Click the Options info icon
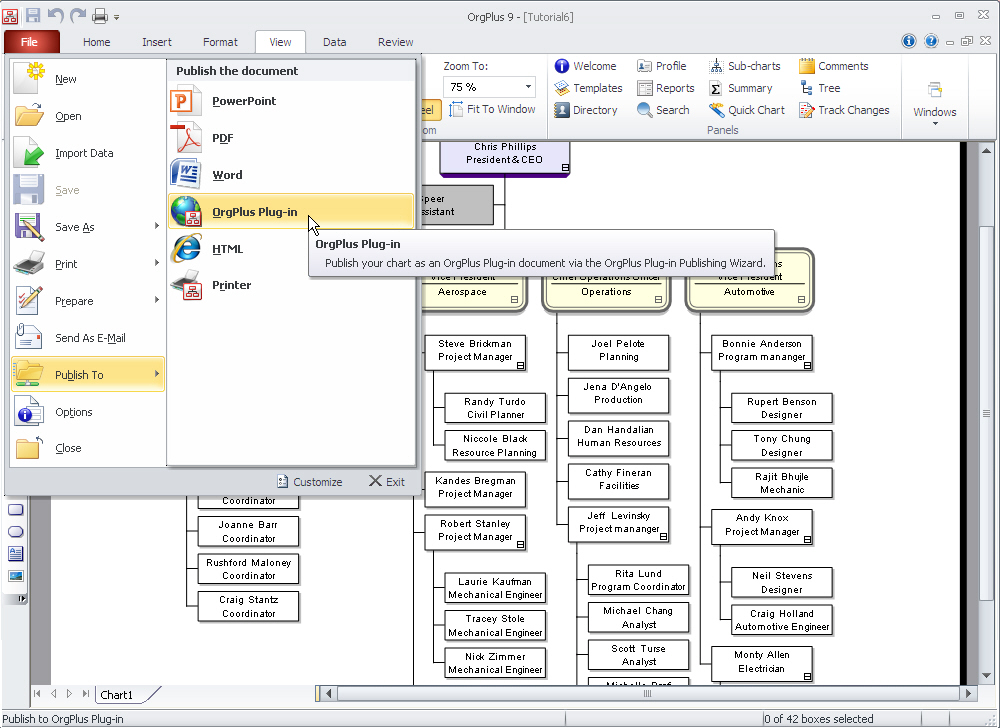The width and height of the screenshot is (1000, 728). point(29,412)
